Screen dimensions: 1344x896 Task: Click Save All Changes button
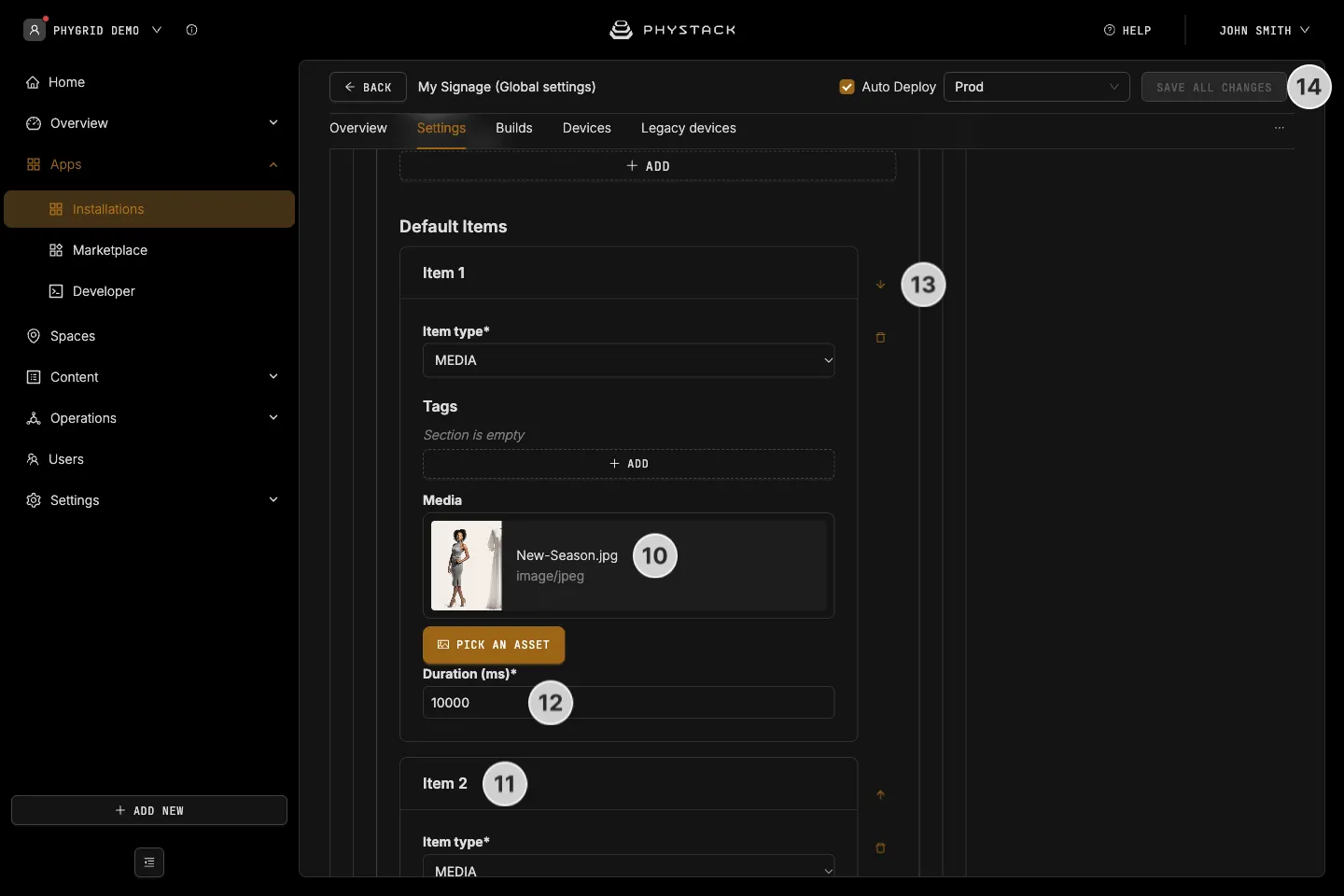coord(1214,87)
